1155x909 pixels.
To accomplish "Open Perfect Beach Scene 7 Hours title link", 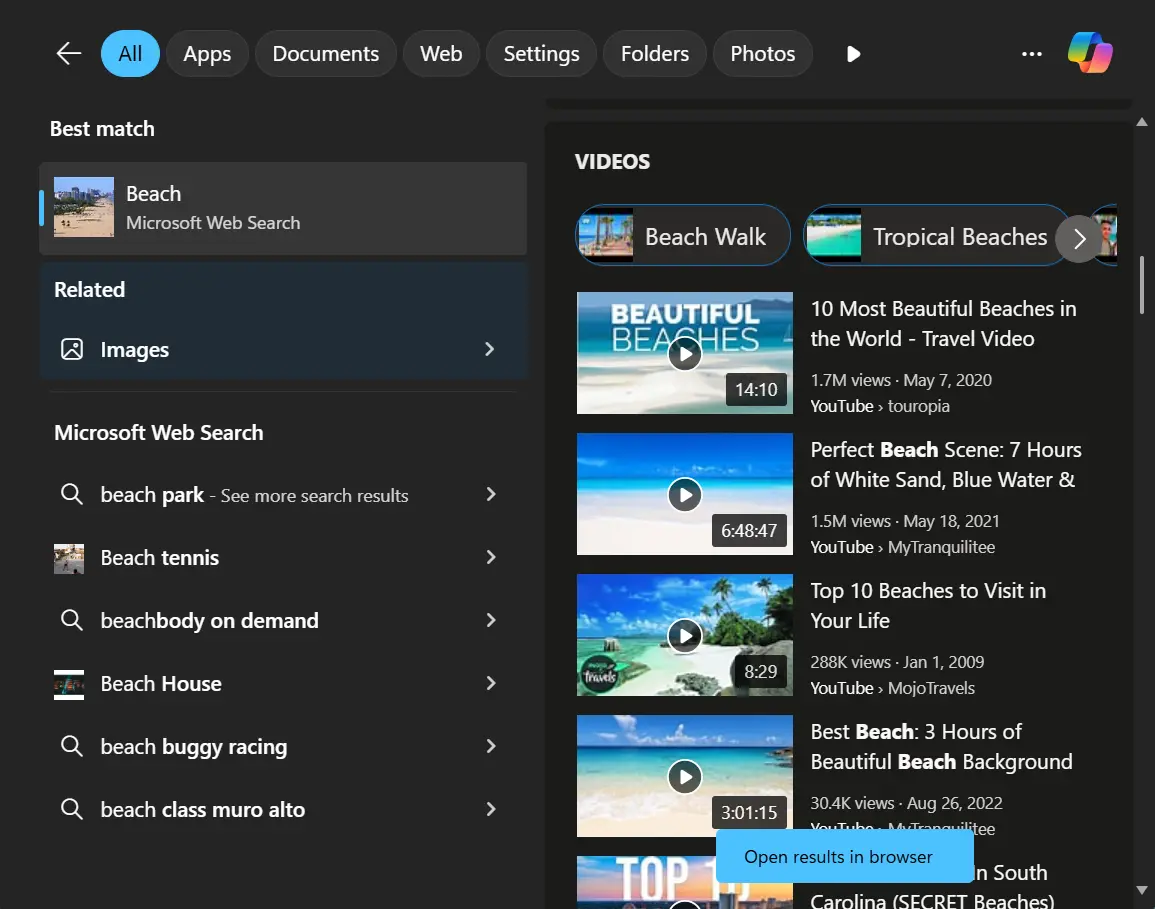I will click(946, 465).
